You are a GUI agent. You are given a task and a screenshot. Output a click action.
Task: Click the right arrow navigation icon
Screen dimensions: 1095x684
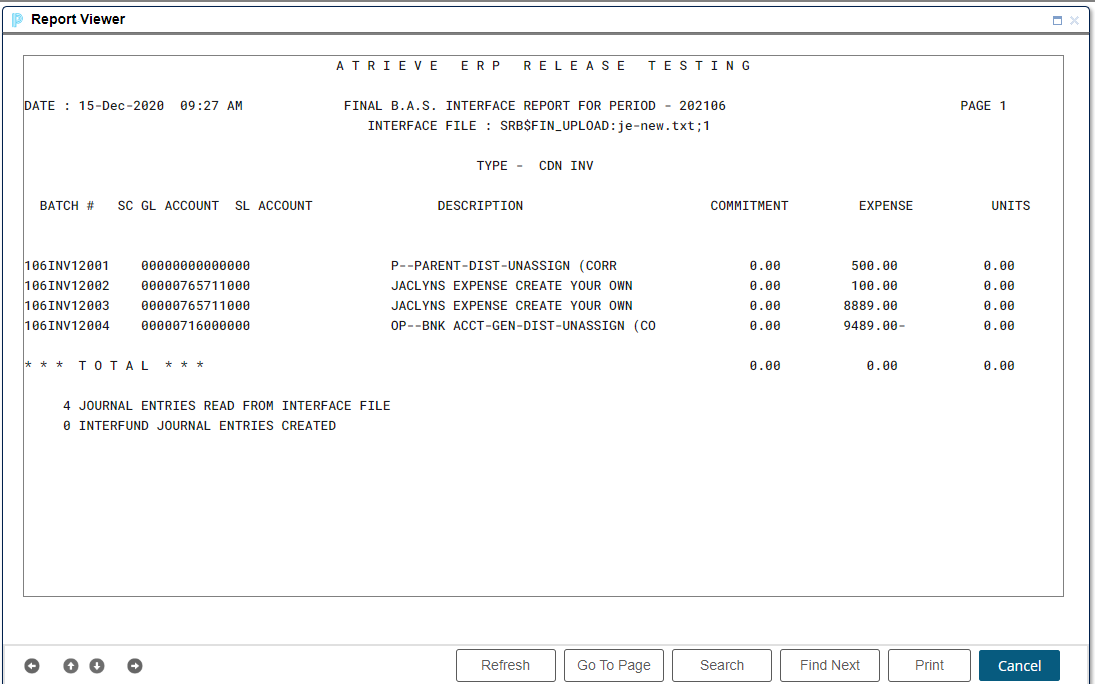(x=135, y=666)
